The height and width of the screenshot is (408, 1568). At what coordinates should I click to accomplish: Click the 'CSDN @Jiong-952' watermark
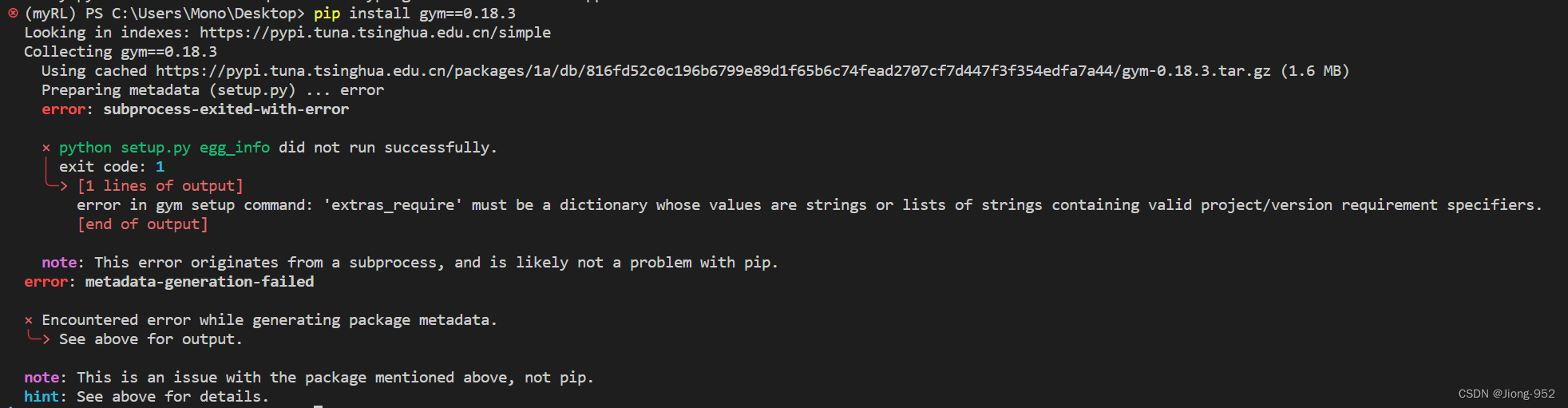1506,394
